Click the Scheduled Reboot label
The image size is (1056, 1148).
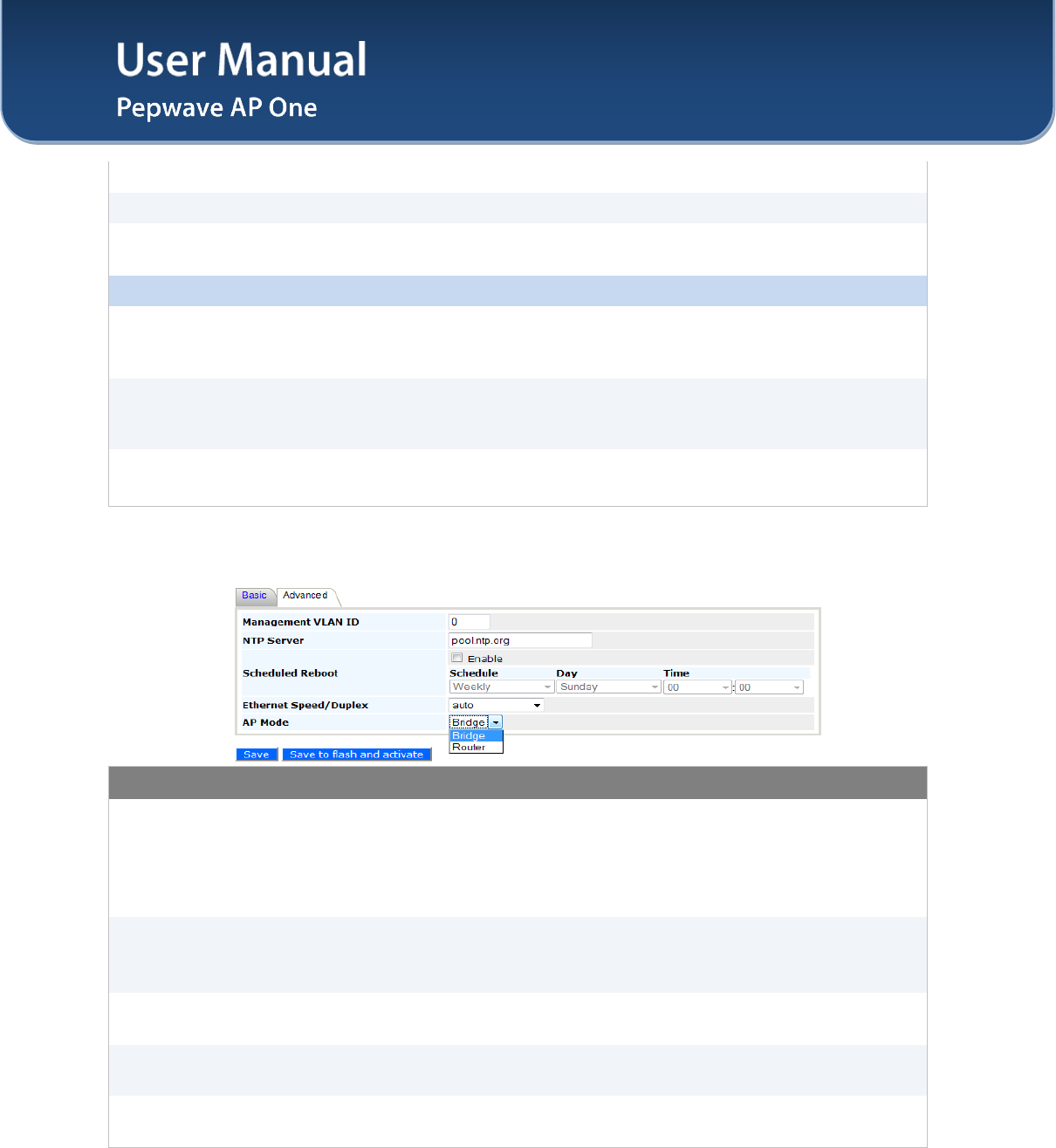tap(290, 673)
